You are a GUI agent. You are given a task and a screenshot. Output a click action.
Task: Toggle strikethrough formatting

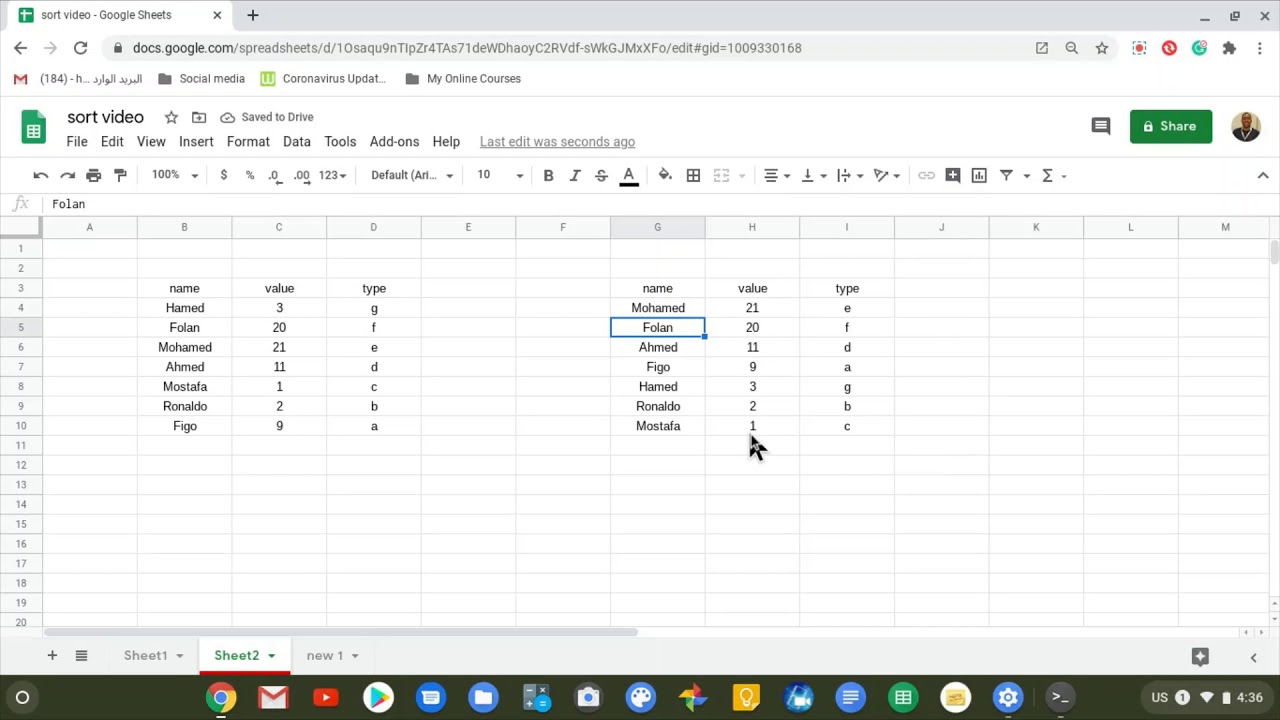(601, 175)
